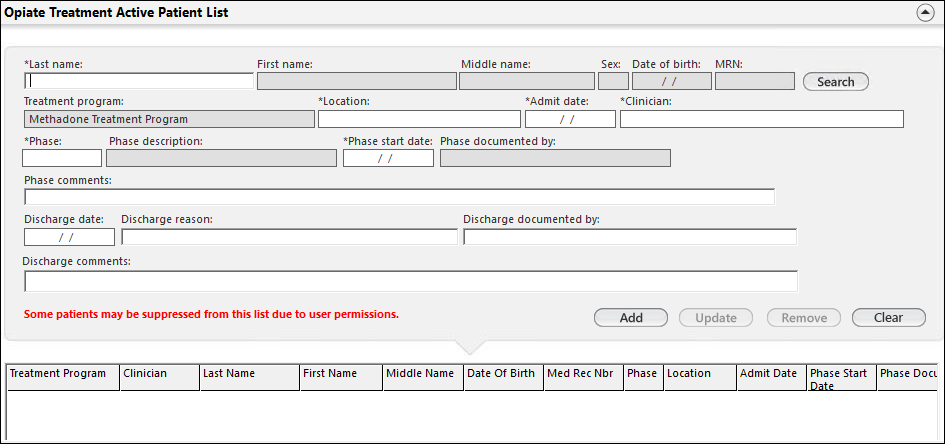Screen dimensions: 945x444
Task: Click the Discharge reason field
Action: [289, 237]
